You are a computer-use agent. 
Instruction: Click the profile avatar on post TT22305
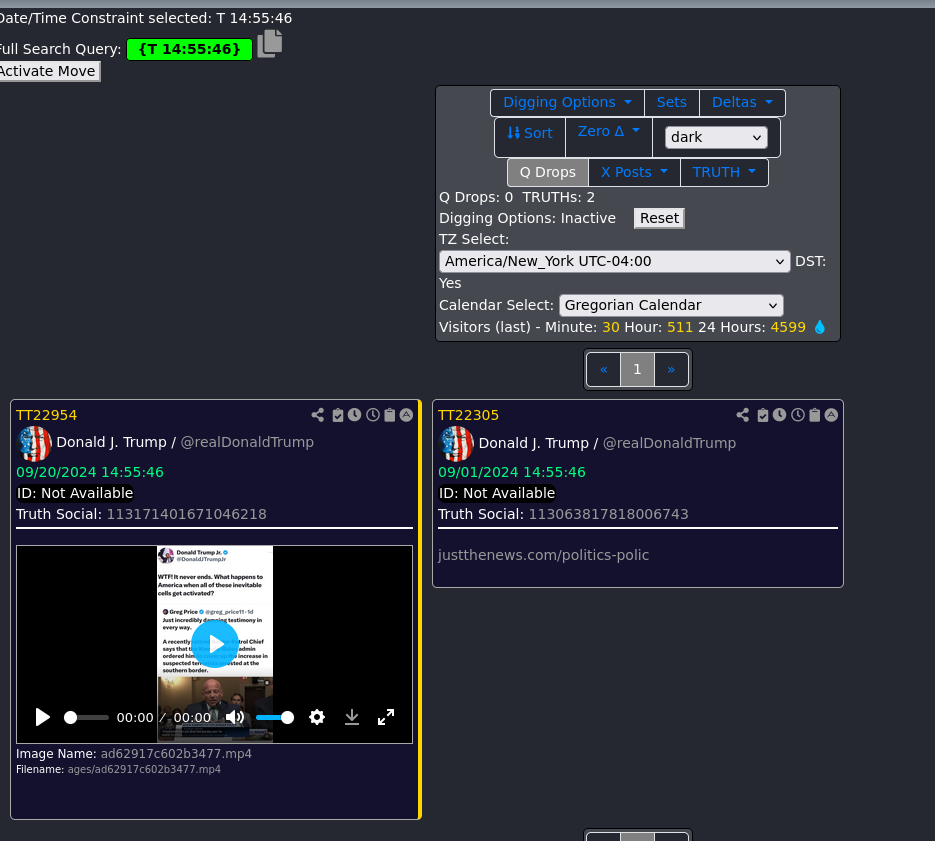457,444
